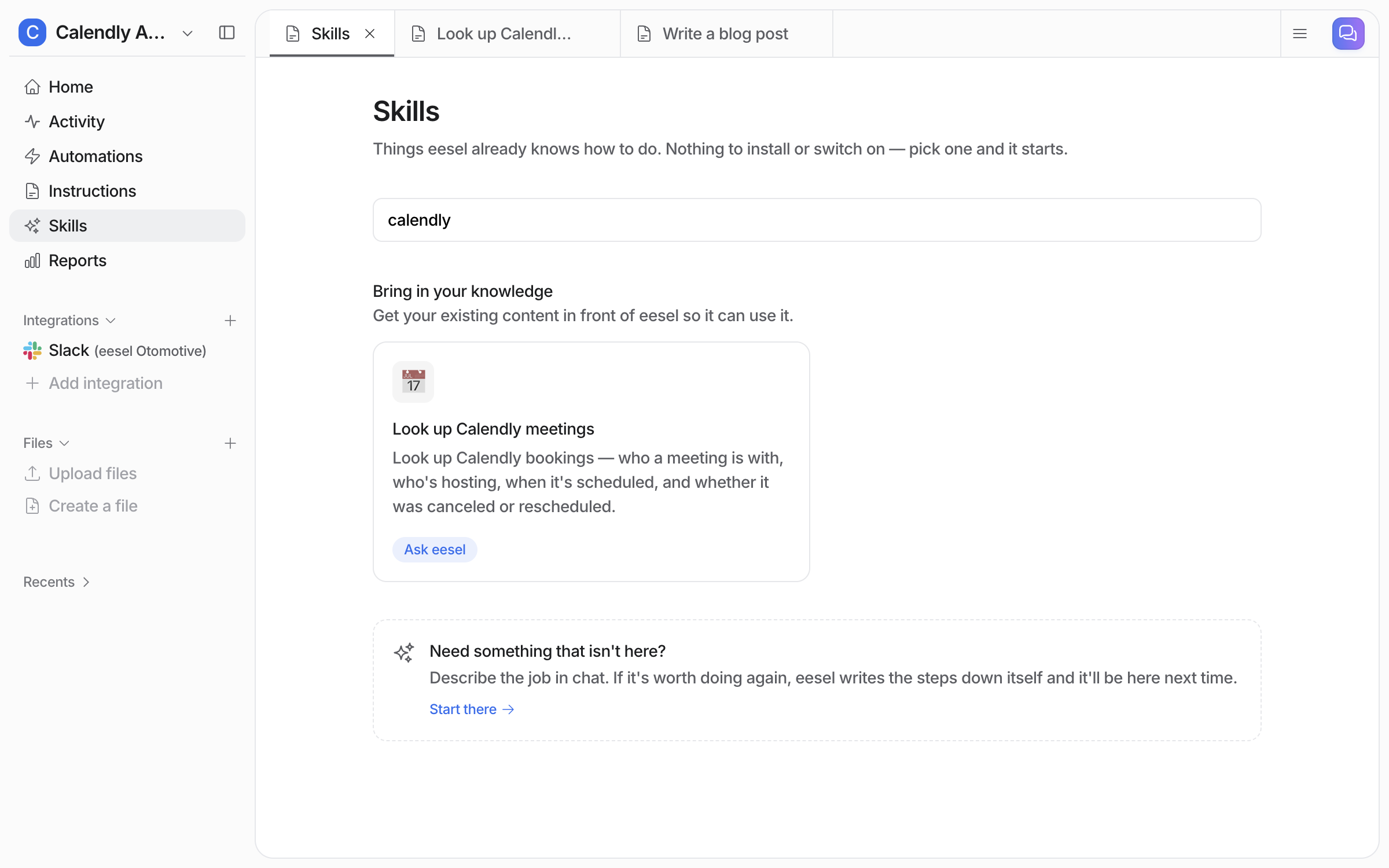Switch to the Look up Calendl... tab
Viewport: 1389px width, 868px height.
tap(508, 34)
